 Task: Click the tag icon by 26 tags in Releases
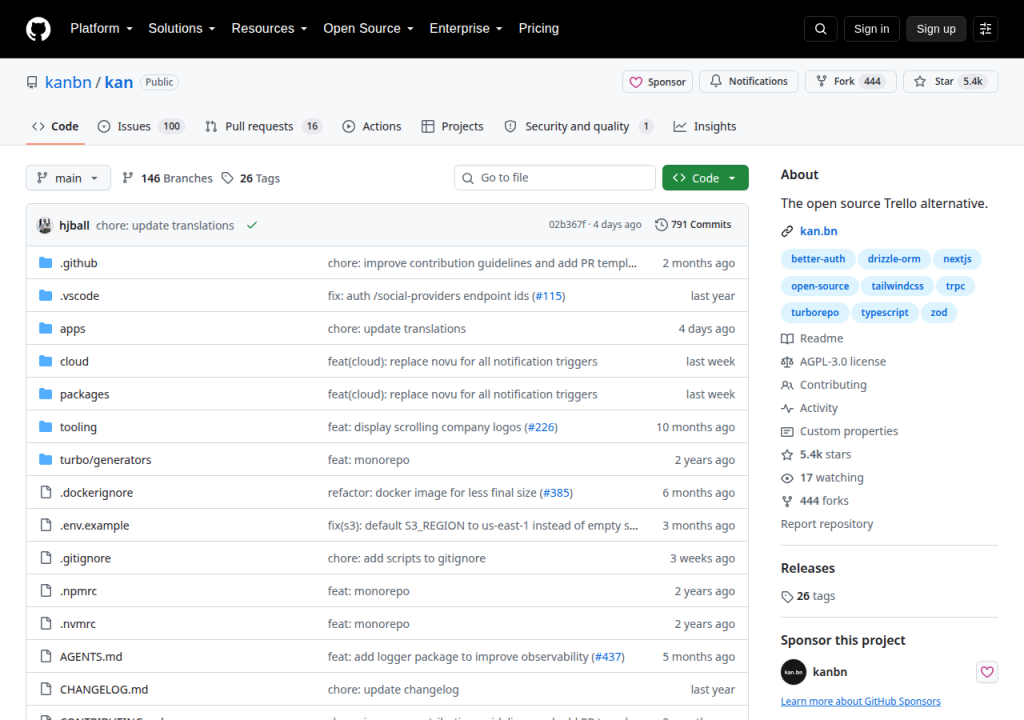click(x=787, y=597)
